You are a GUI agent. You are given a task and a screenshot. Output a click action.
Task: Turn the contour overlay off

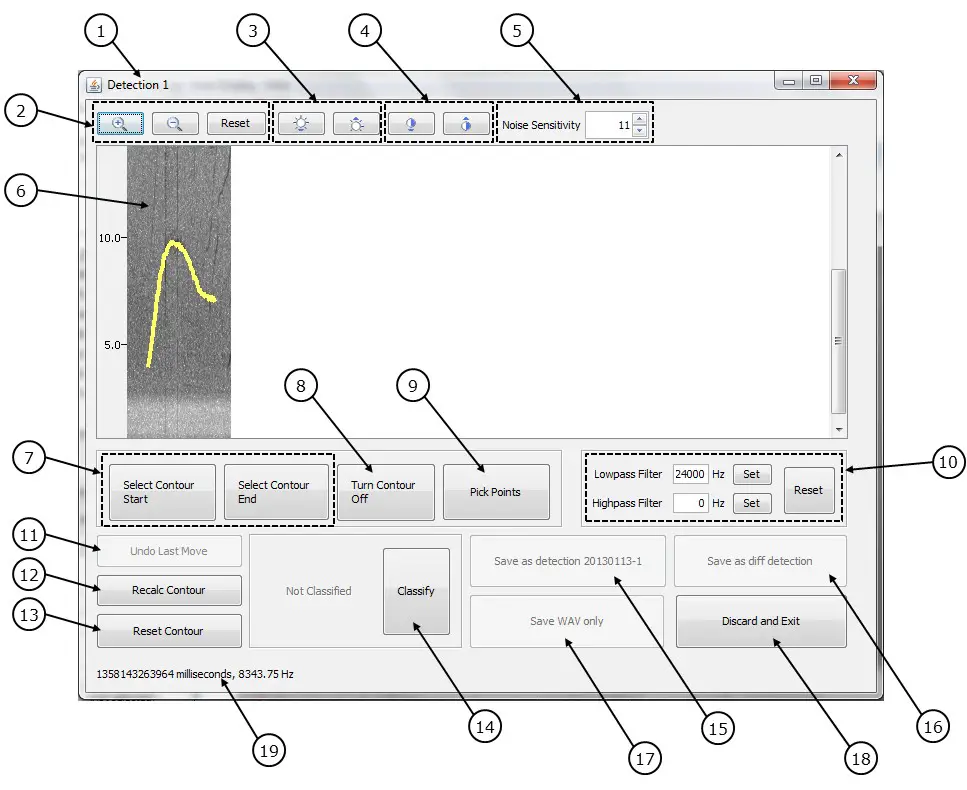click(385, 491)
